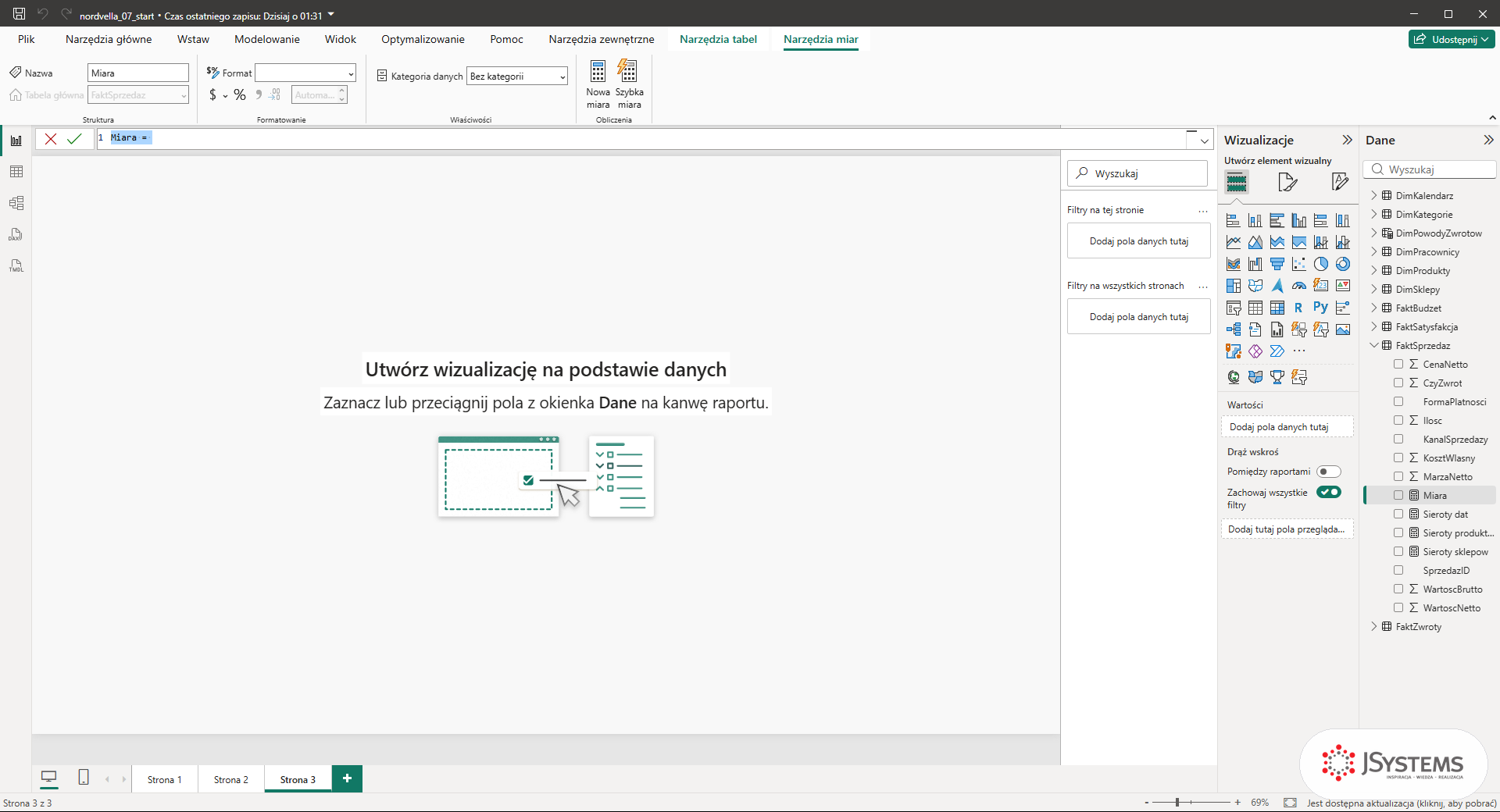The width and height of the screenshot is (1500, 812).
Task: Open the Format dropdown in ribbon
Action: coord(305,73)
